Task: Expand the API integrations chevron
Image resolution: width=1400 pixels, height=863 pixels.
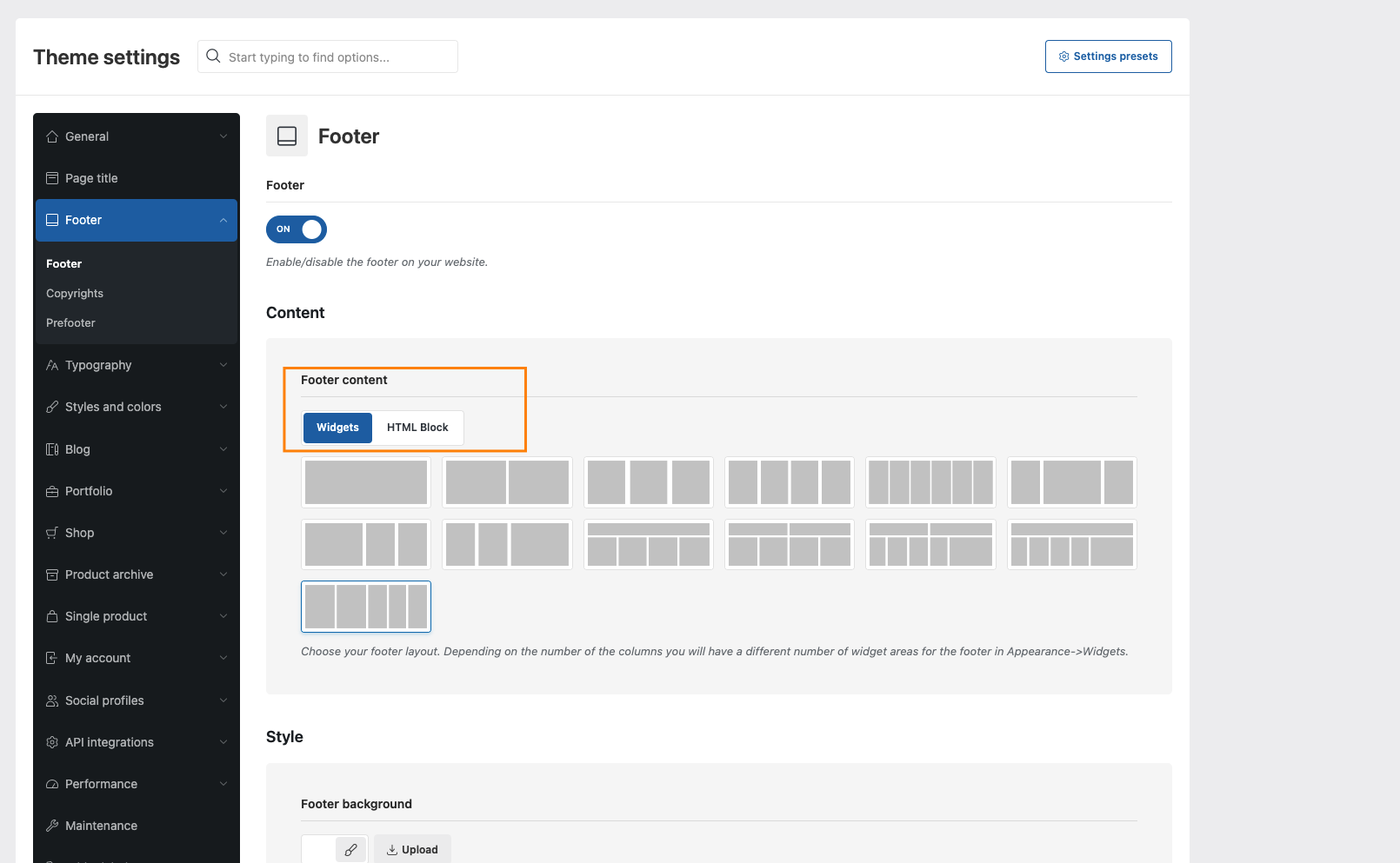Action: click(223, 742)
